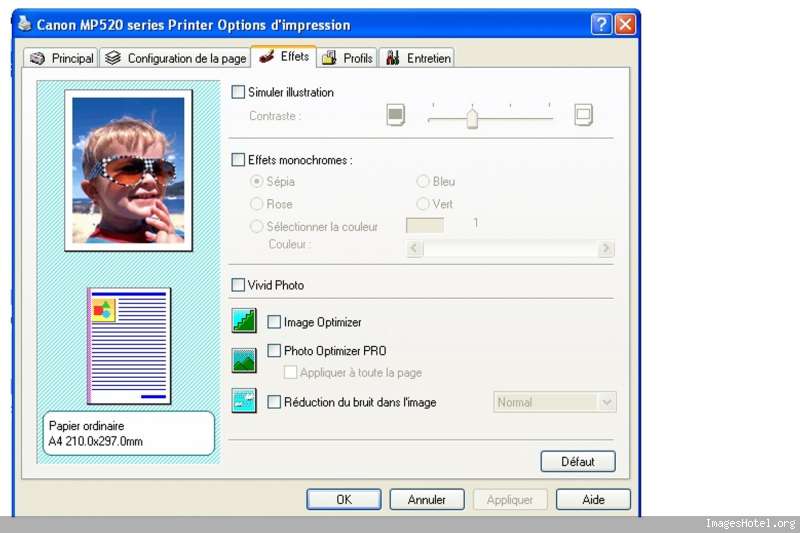Image resolution: width=800 pixels, height=533 pixels.
Task: Open the Entretien tab
Action: coord(417,58)
